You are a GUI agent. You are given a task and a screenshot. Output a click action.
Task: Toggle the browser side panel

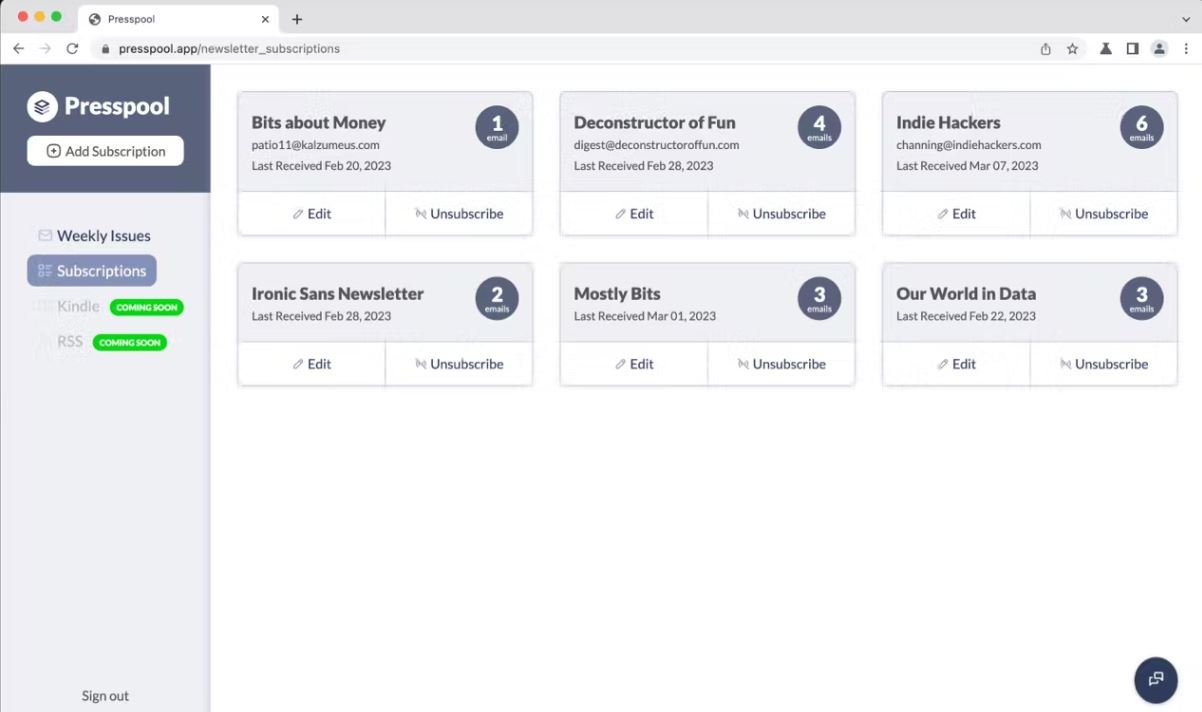click(x=1132, y=48)
